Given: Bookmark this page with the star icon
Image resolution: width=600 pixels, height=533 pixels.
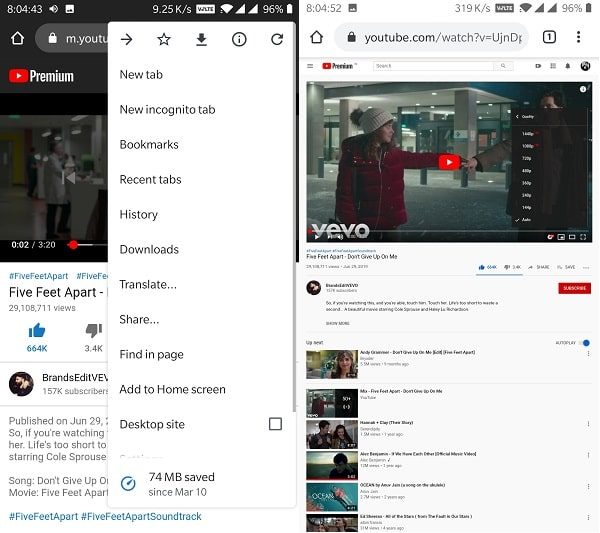Looking at the screenshot, I should [164, 39].
